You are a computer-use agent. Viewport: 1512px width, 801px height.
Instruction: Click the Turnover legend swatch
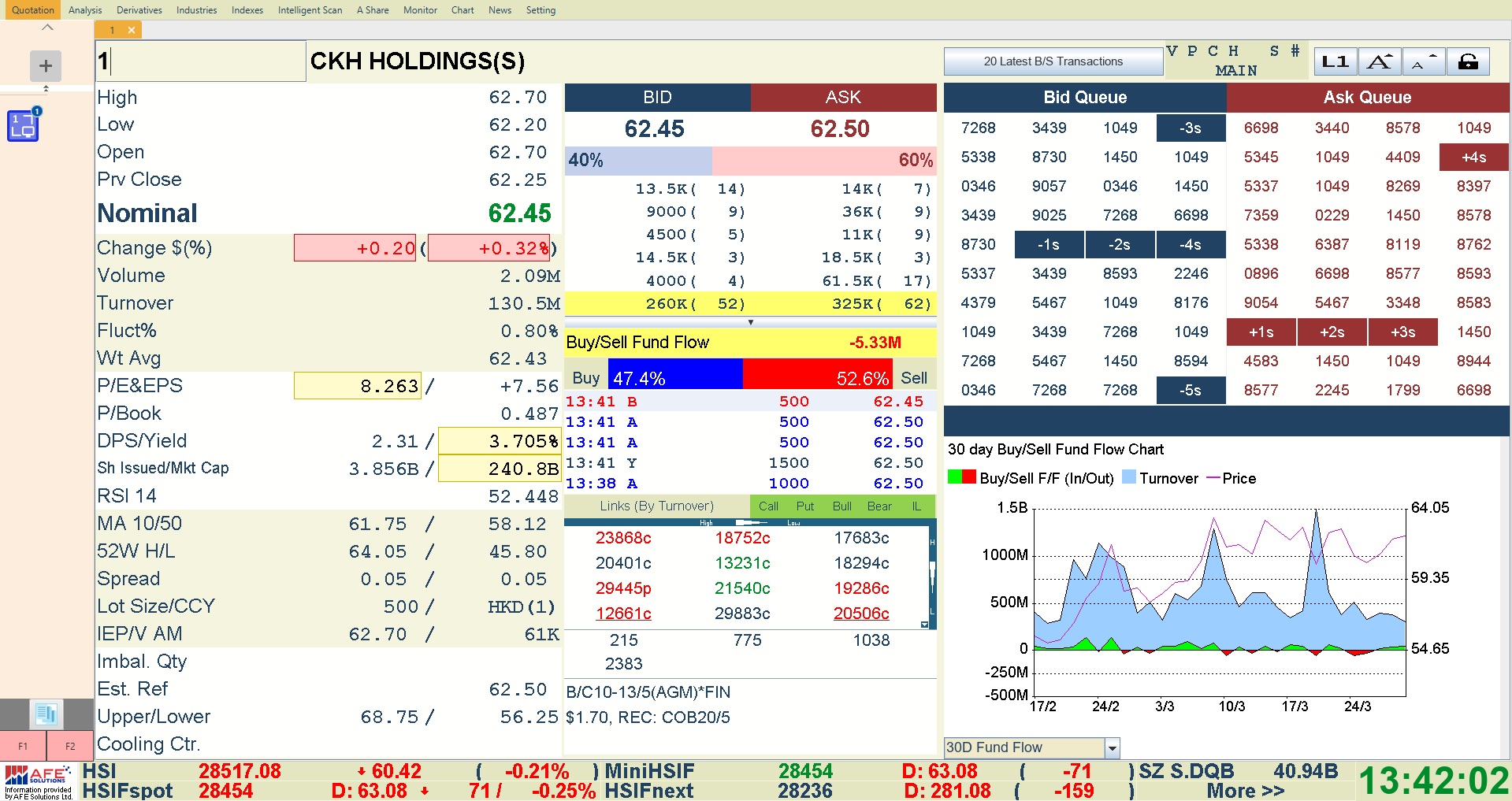pos(1128,477)
